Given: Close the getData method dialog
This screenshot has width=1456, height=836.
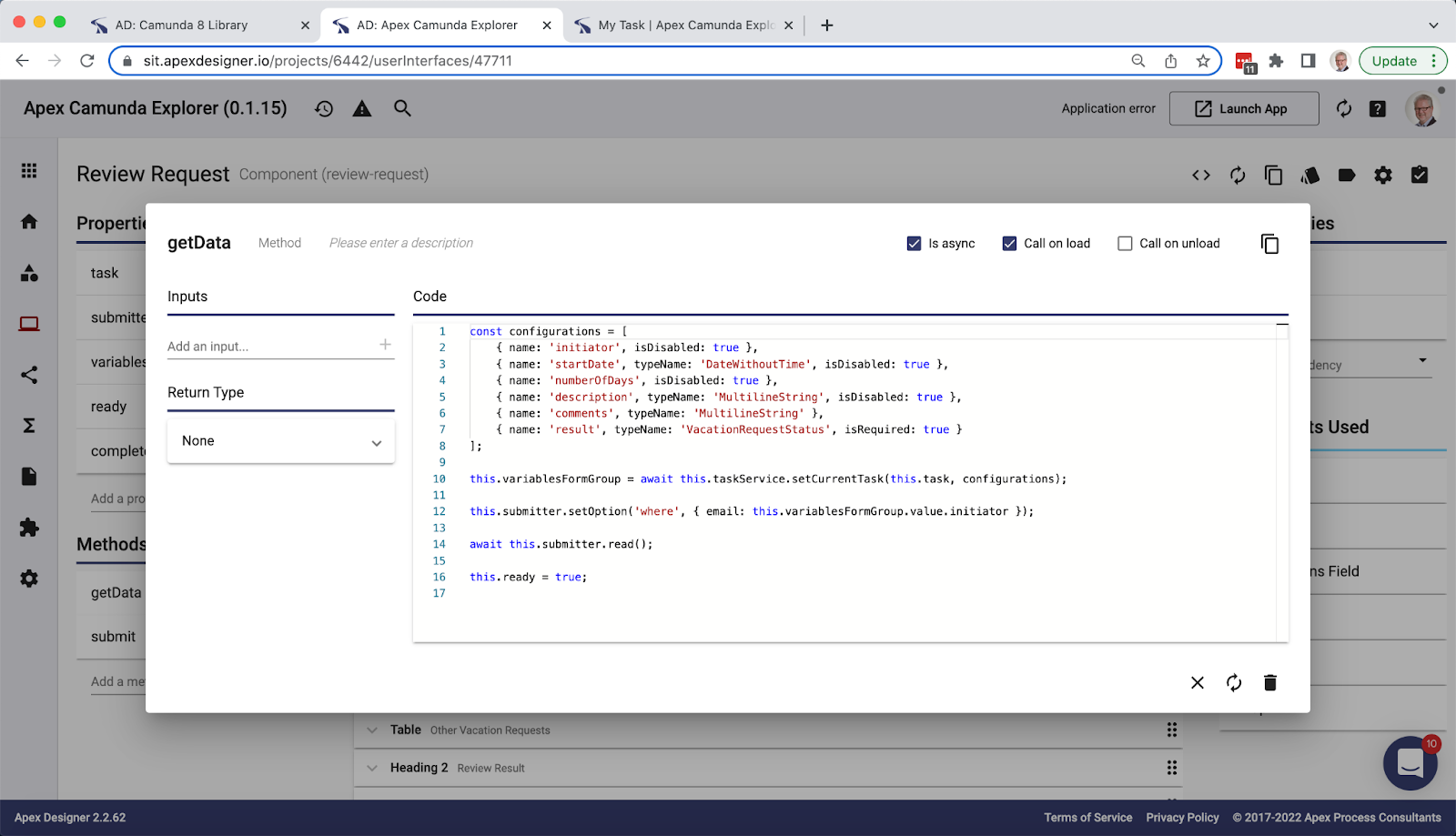Looking at the screenshot, I should click(x=1198, y=683).
